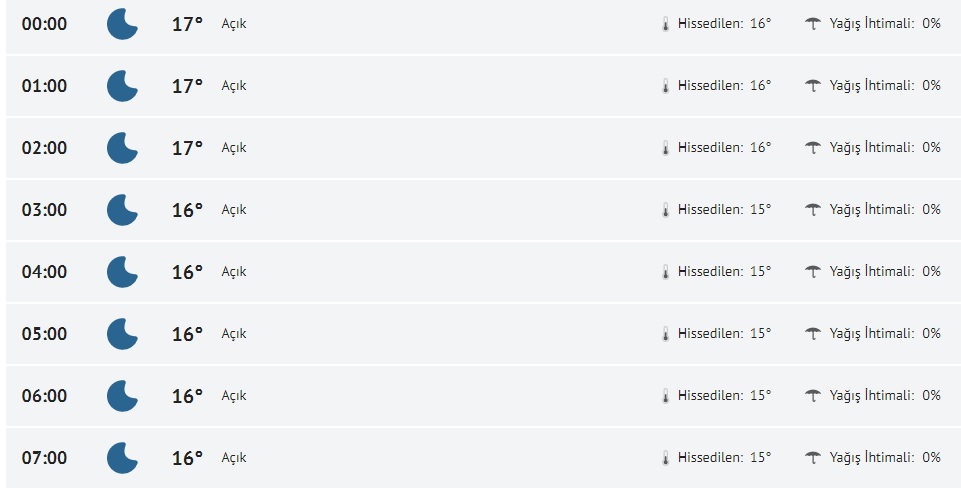Viewport: 961px width, 490px height.
Task: Click 'Hissedilen: 15°' in the 03:00 row
Action: (x=724, y=210)
